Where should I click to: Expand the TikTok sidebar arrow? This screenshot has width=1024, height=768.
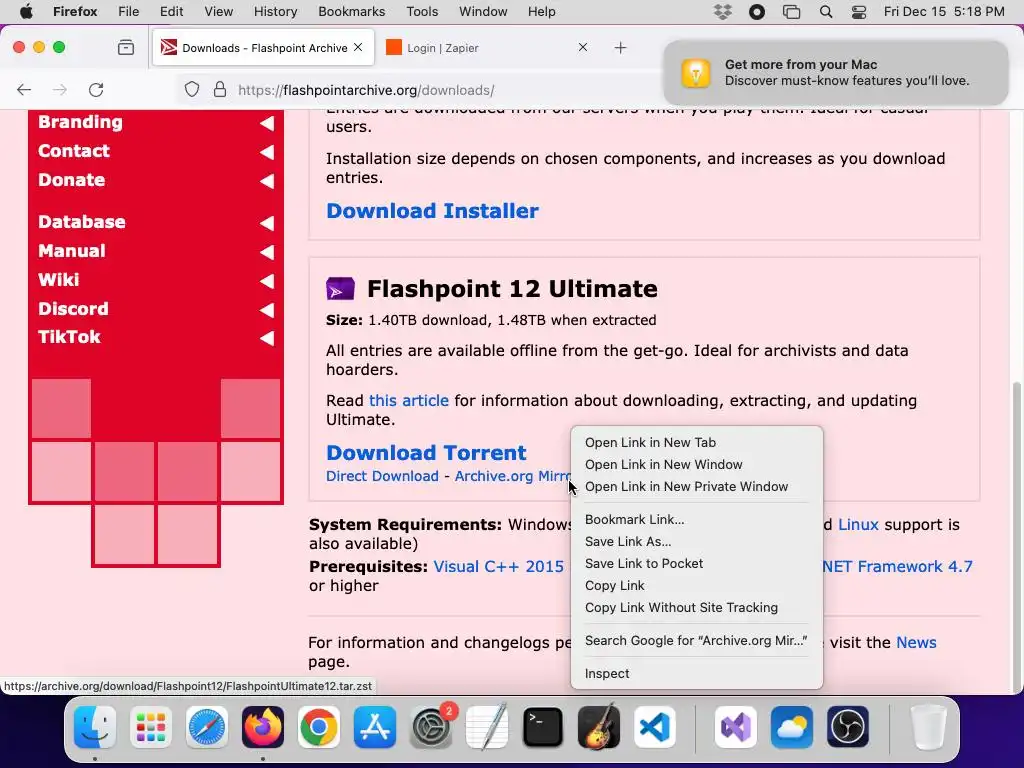tap(266, 338)
